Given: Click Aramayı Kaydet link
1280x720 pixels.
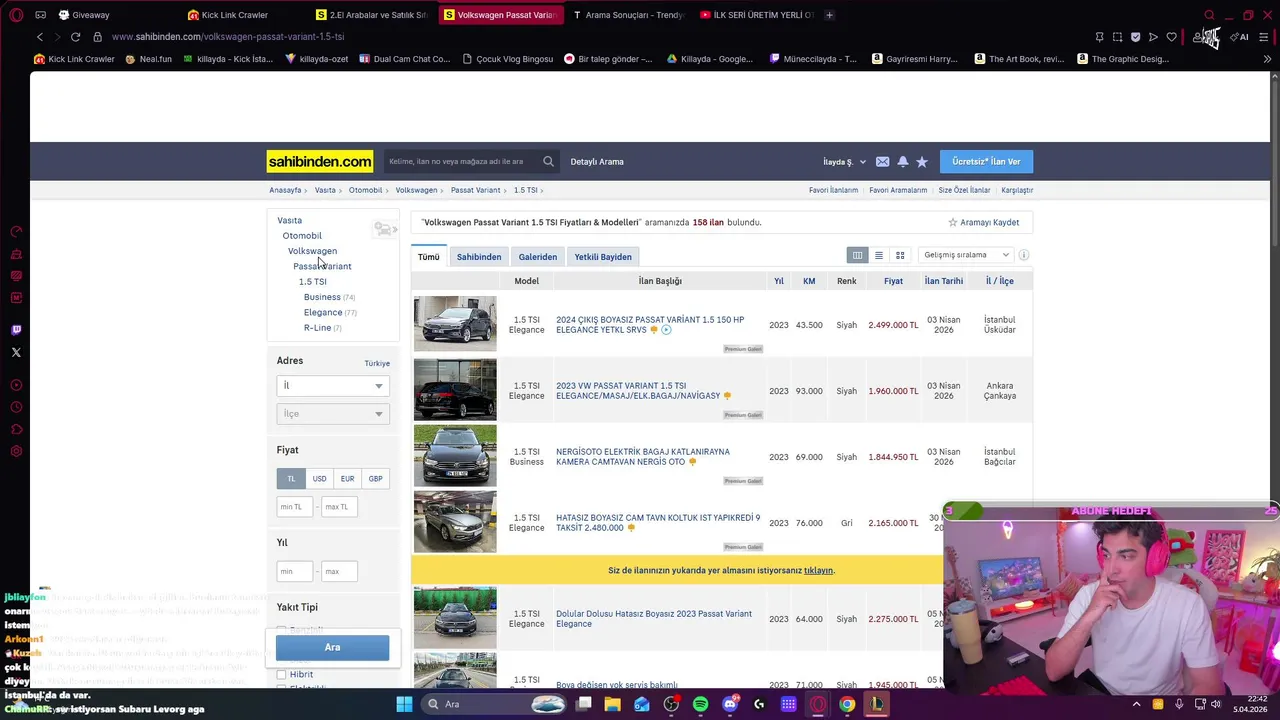Looking at the screenshot, I should point(984,222).
